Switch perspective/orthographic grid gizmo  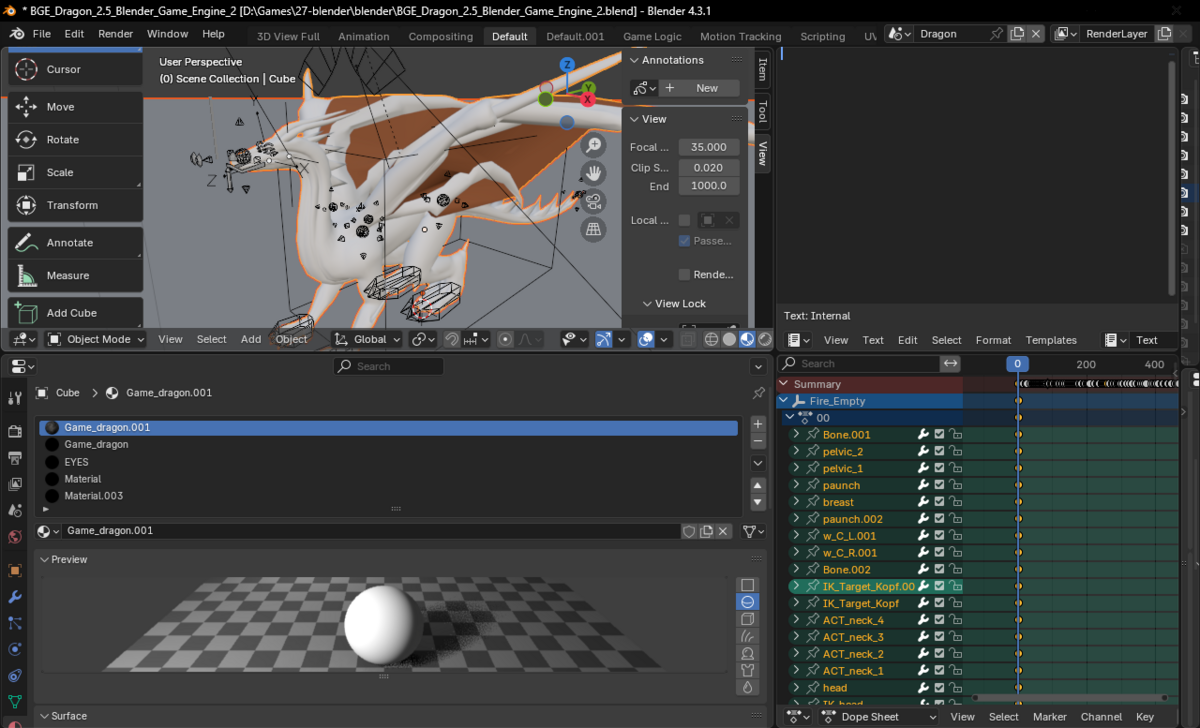click(594, 230)
